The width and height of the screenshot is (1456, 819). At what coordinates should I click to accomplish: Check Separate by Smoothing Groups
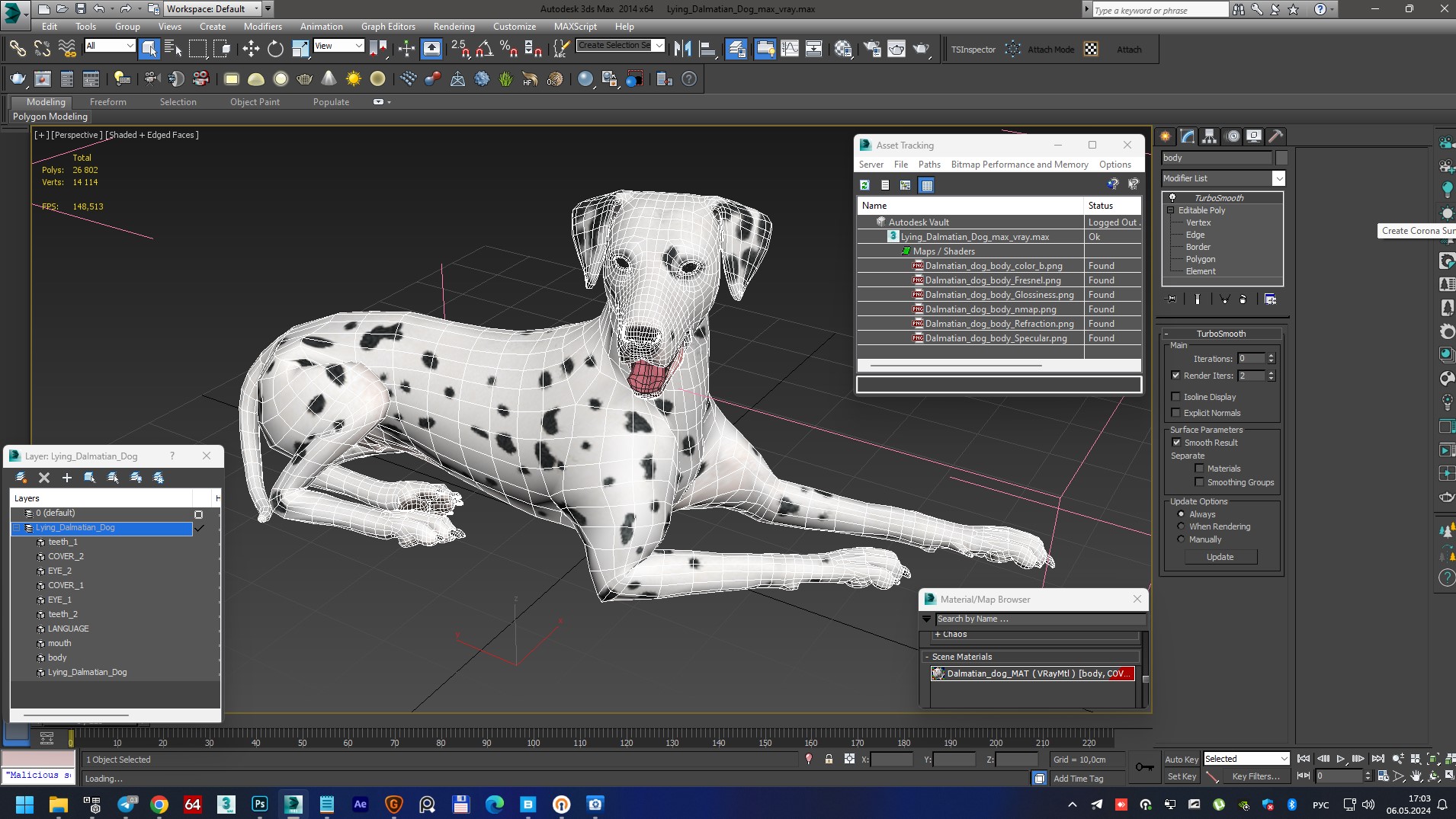pos(1199,482)
